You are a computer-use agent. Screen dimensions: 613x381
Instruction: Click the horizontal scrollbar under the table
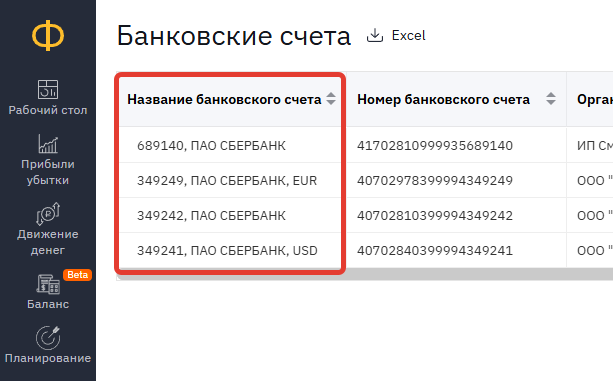point(365,275)
